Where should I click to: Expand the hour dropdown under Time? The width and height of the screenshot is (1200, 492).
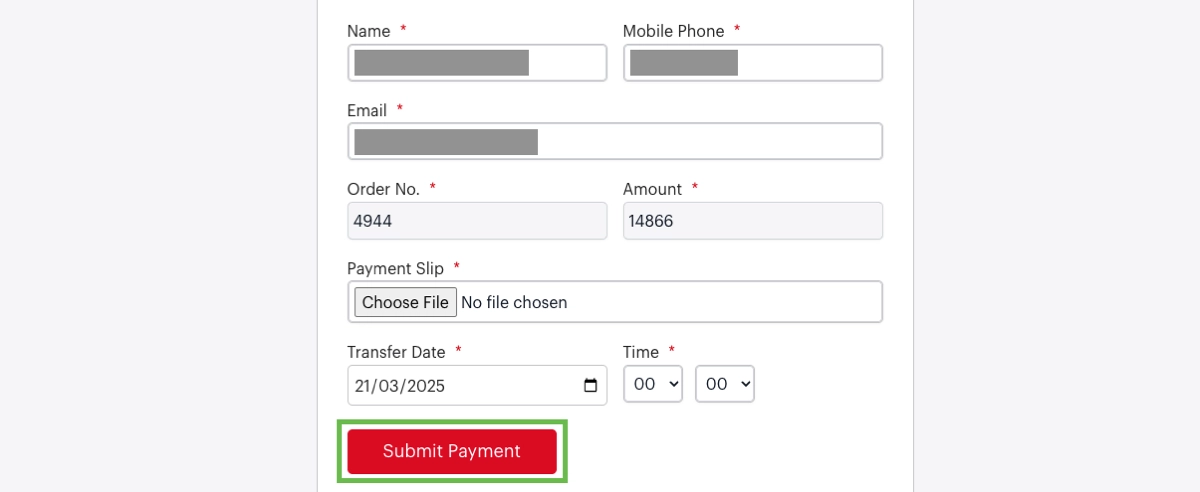click(652, 385)
